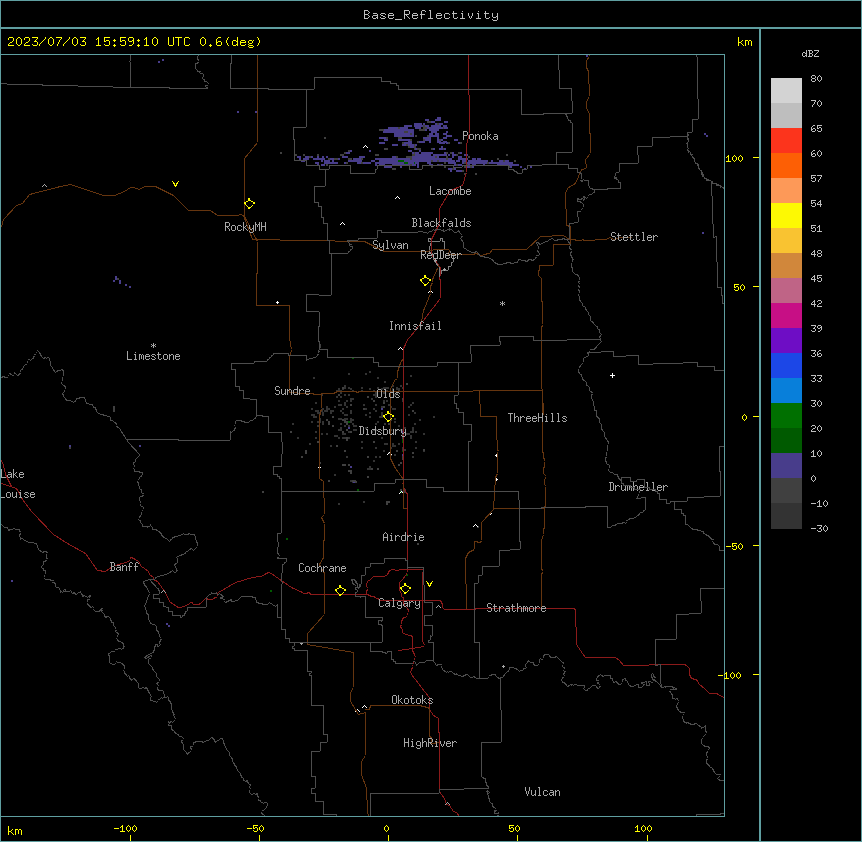This screenshot has height=842, width=862.
Task: Select the yellow diamond marker above Calgary
Action: (405, 589)
